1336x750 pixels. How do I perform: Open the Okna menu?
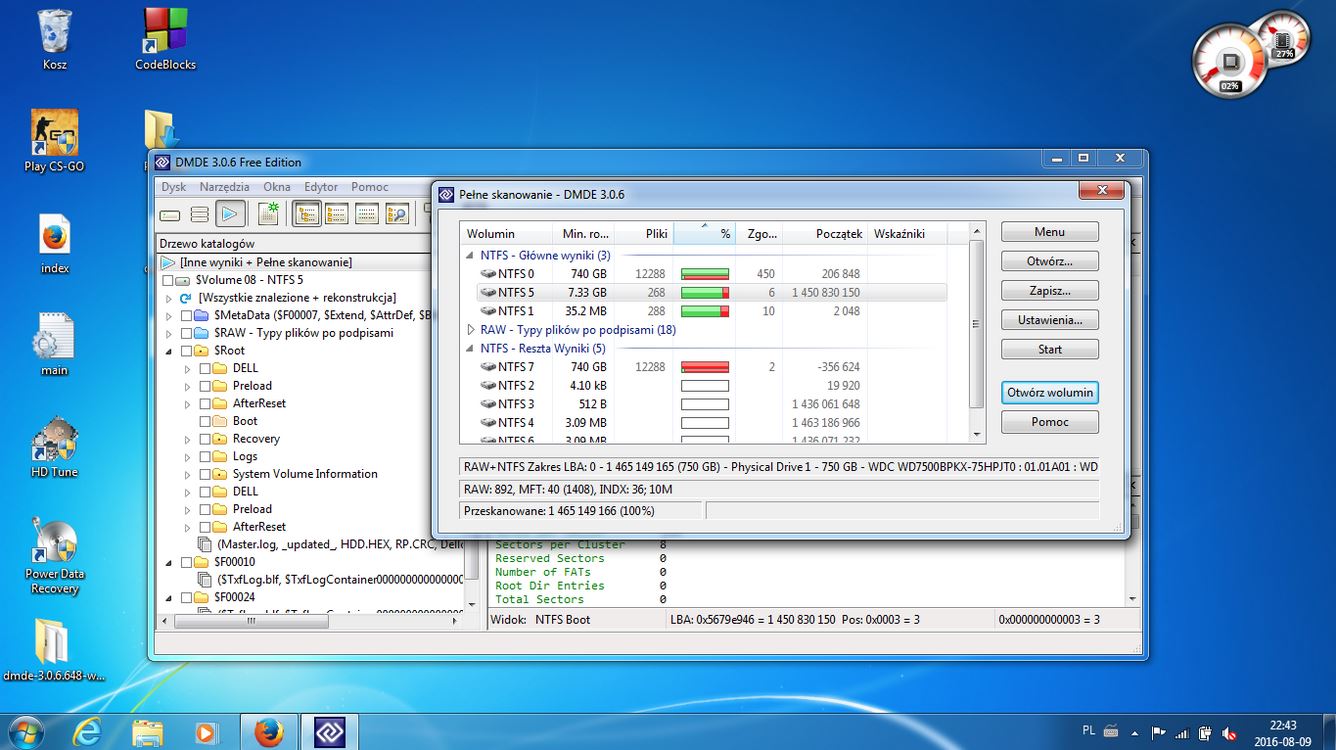(277, 187)
